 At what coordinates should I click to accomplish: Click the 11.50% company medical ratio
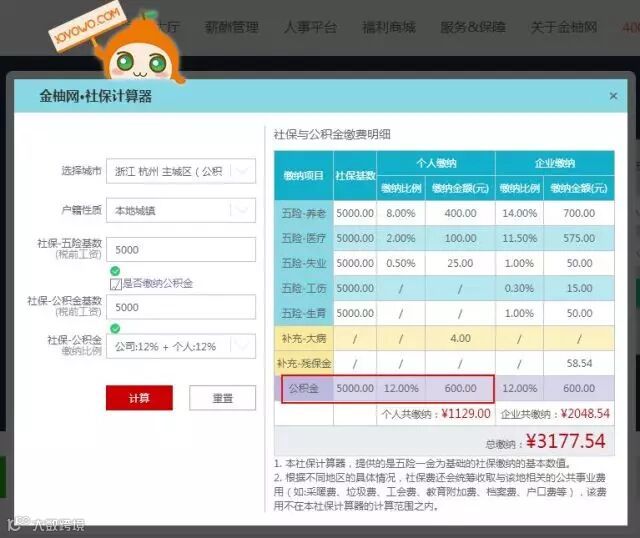519,238
